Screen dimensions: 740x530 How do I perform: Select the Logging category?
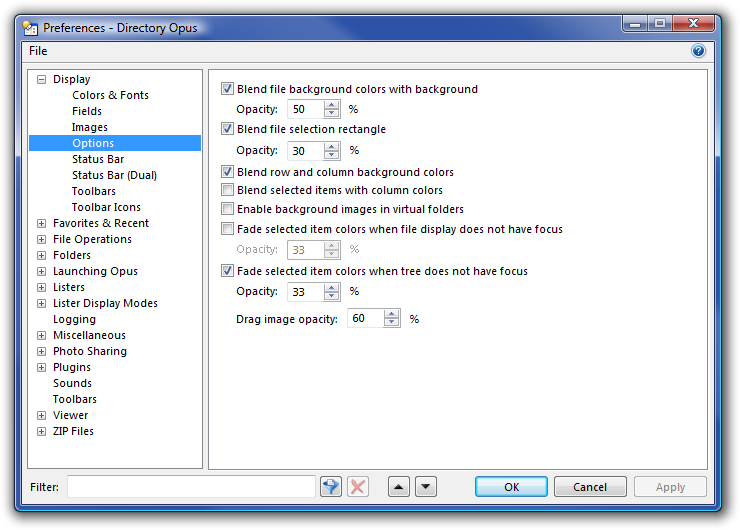74,320
